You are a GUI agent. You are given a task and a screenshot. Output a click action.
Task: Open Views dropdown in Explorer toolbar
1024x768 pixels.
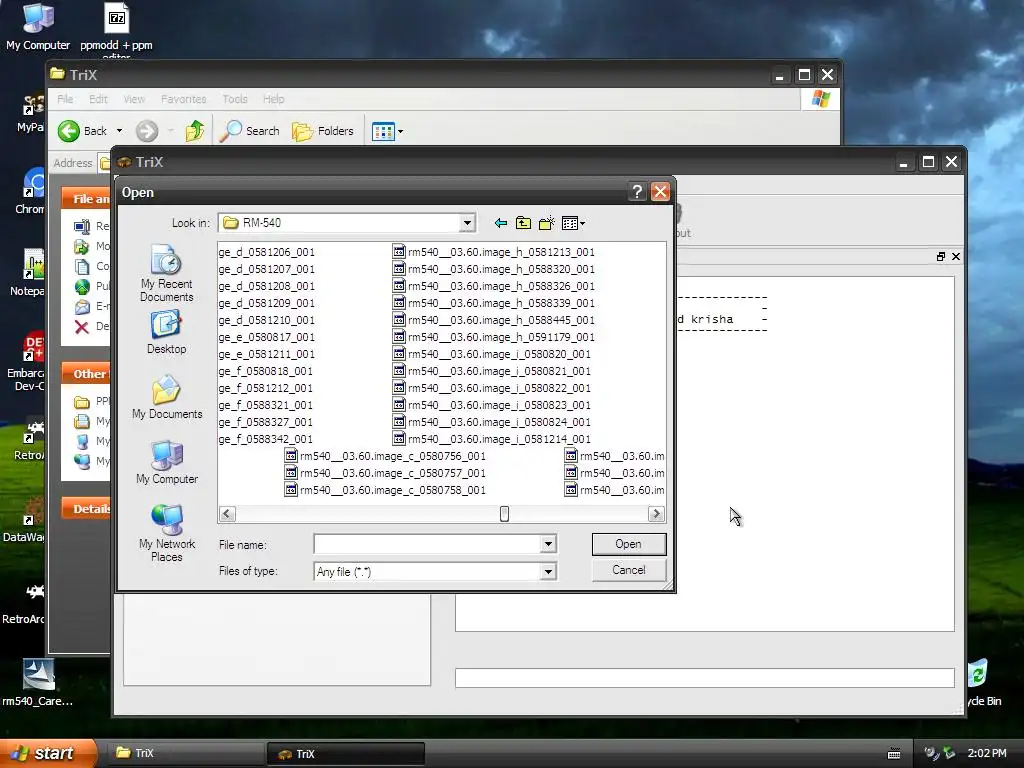point(387,131)
